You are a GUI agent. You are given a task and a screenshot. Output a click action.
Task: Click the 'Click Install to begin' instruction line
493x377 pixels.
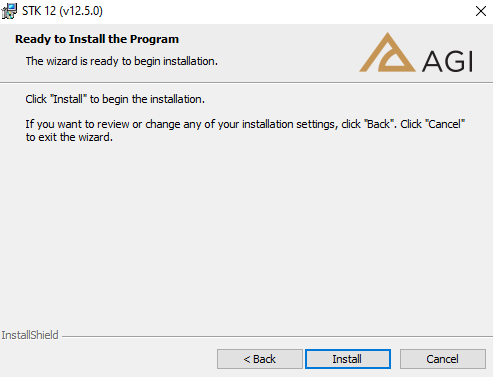tap(115, 99)
